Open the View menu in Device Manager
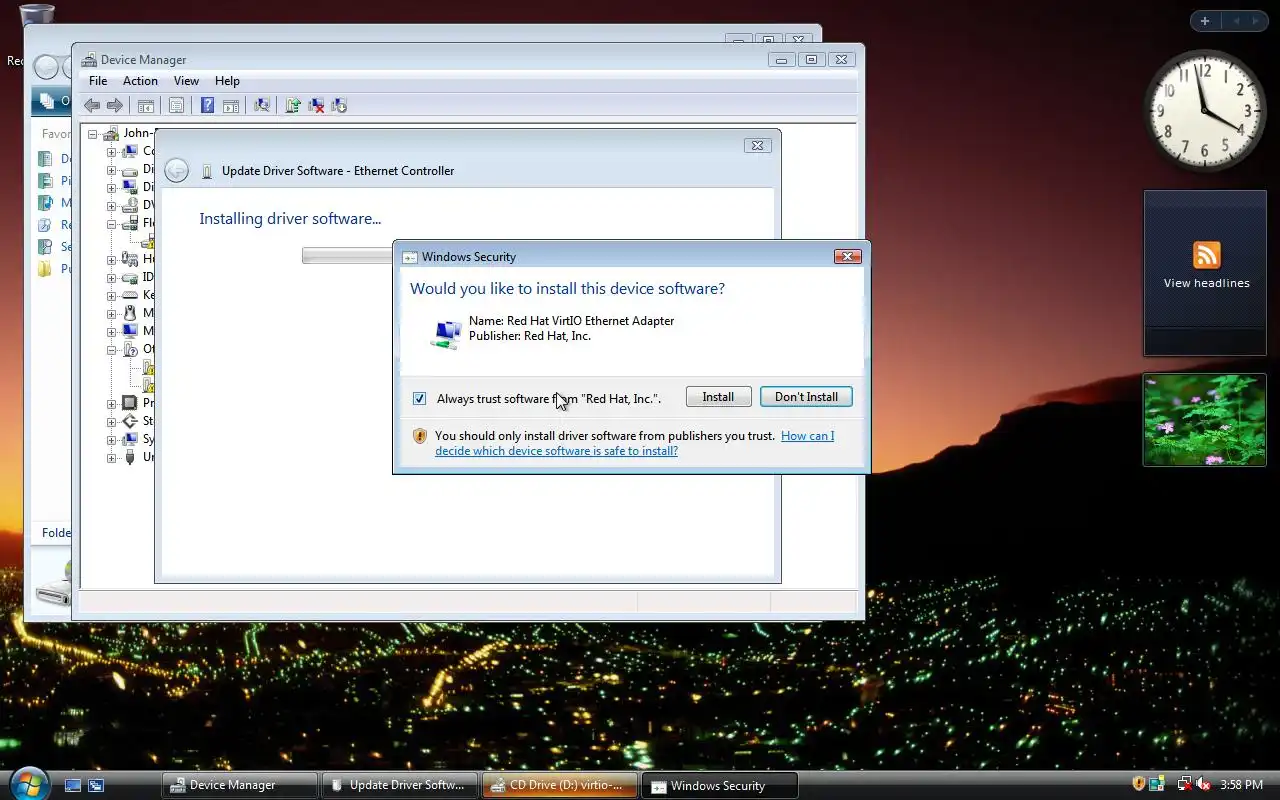 186,81
